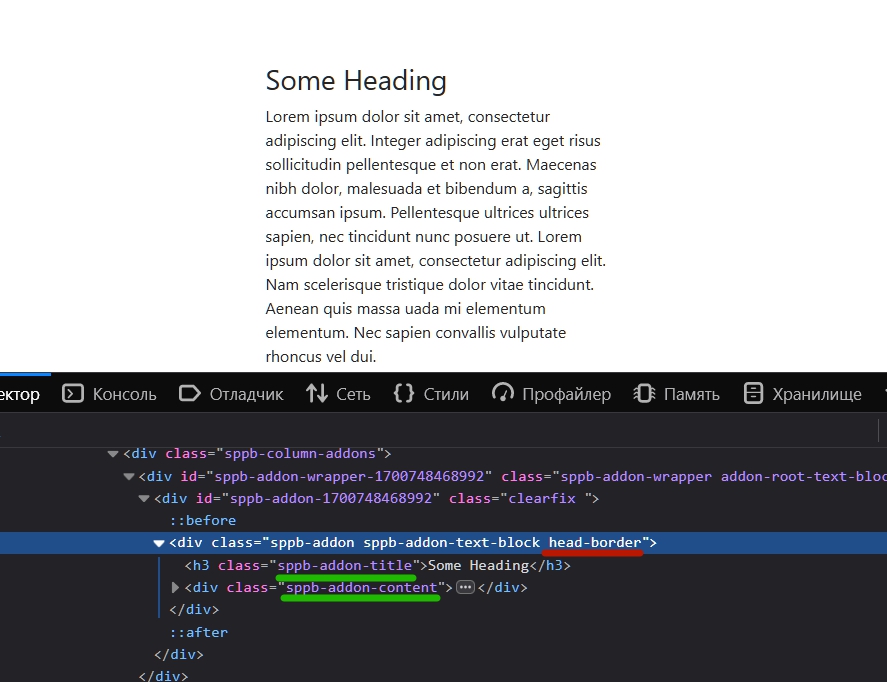The width and height of the screenshot is (887, 682).
Task: Click the Стили curly braces icon
Action: [x=404, y=394]
